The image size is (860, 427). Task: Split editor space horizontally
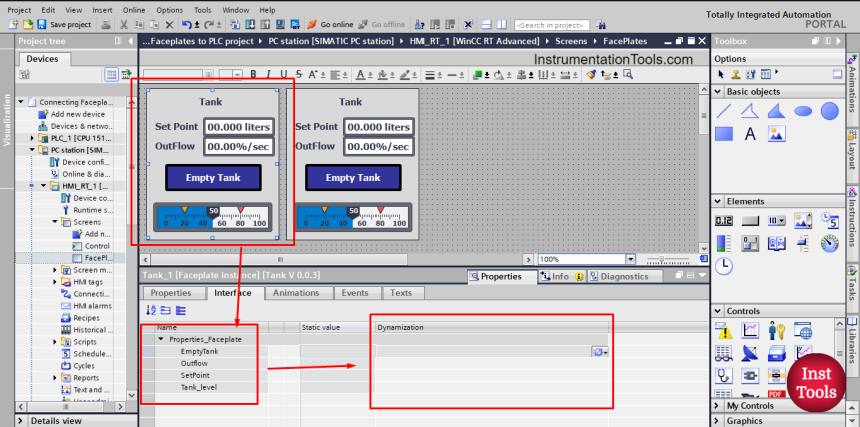tap(486, 25)
